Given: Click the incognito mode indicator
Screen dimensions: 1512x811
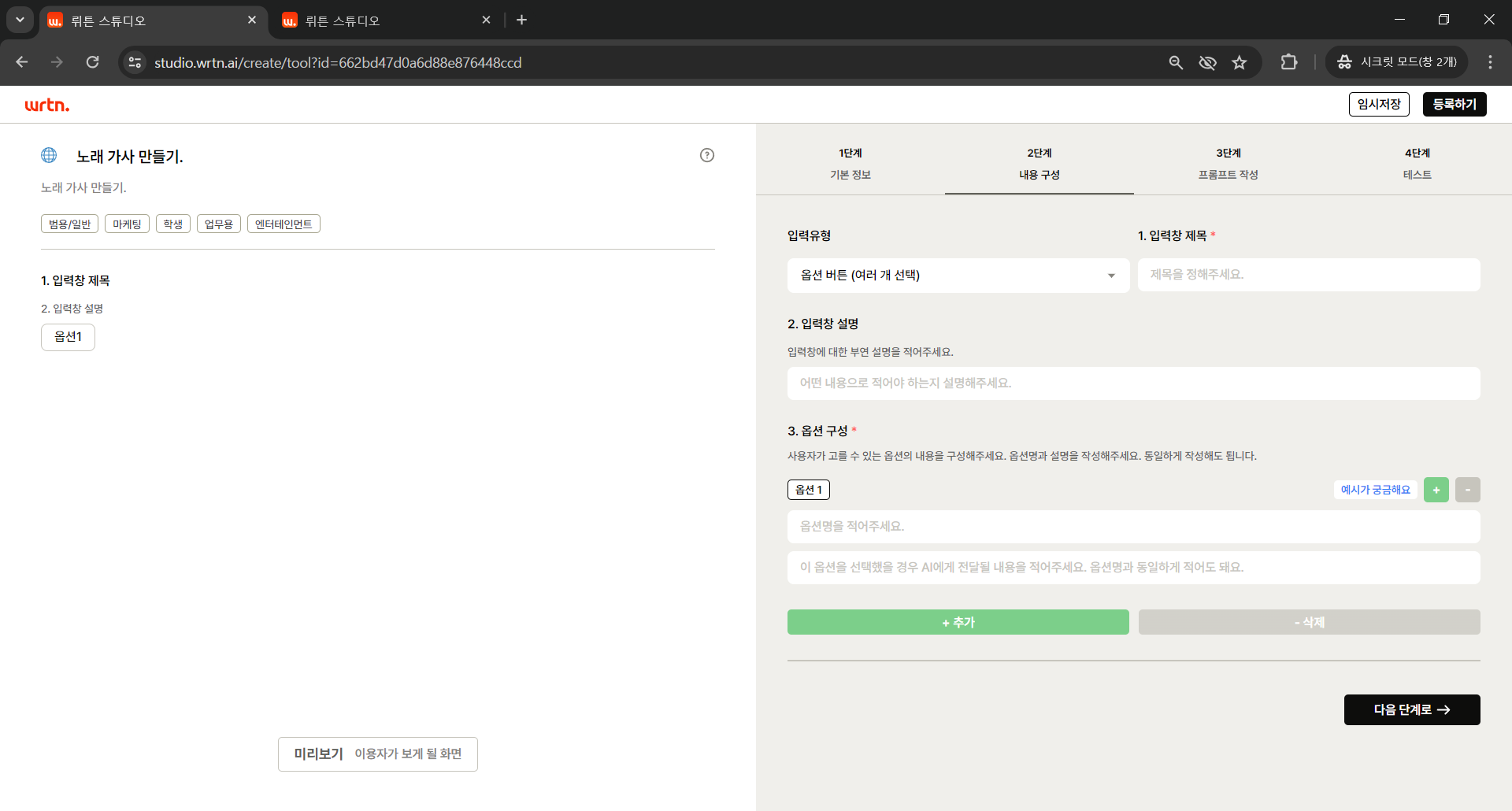Looking at the screenshot, I should [x=1397, y=62].
